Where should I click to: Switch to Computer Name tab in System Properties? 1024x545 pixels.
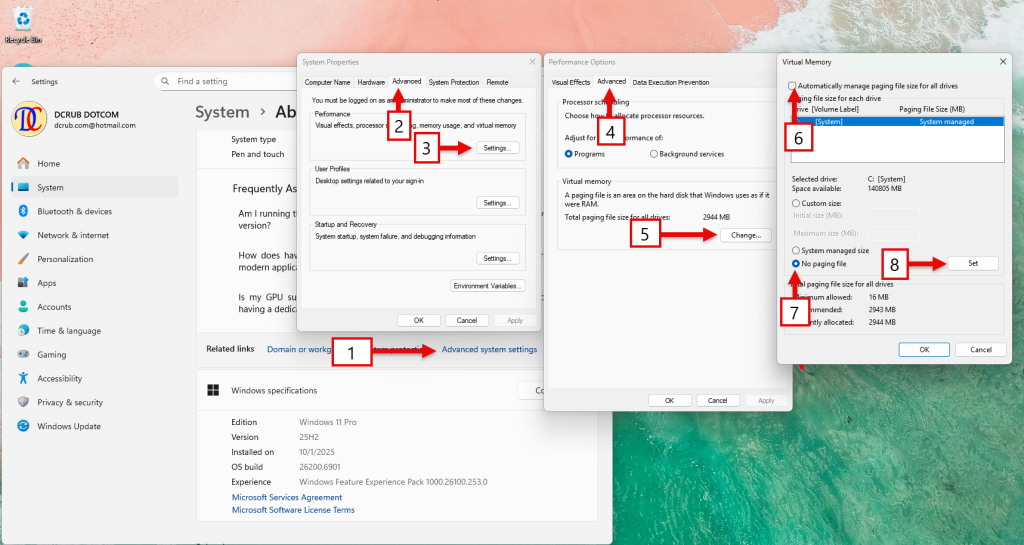[327, 82]
